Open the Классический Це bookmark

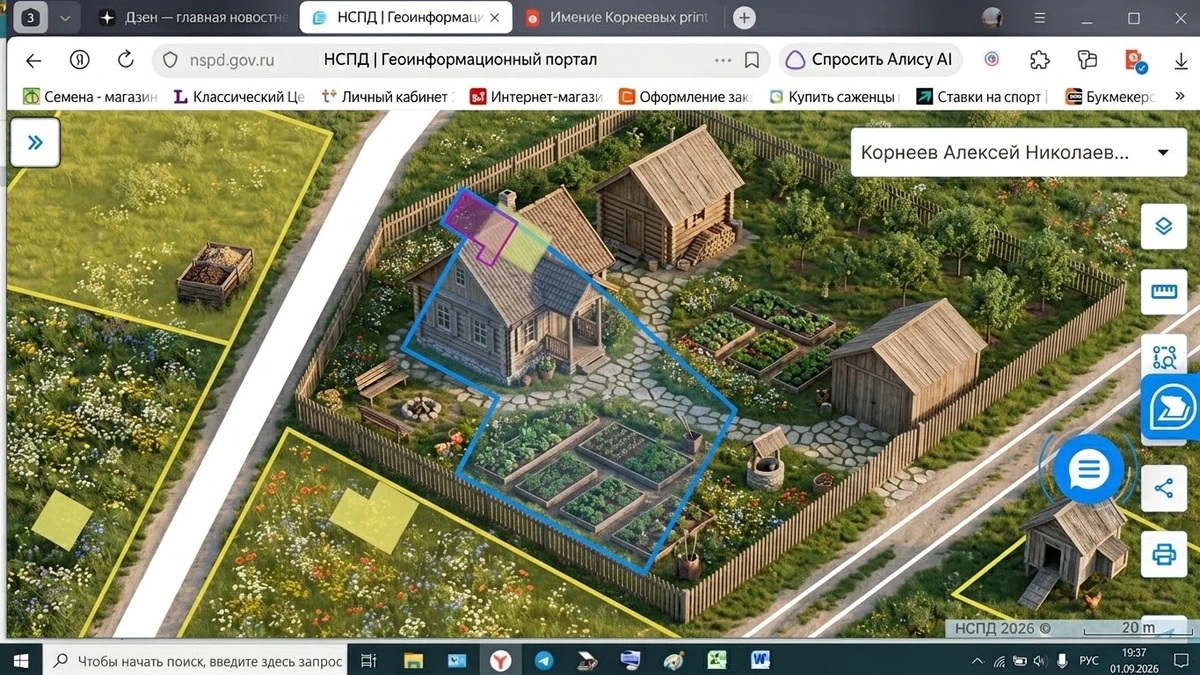pyautogui.click(x=239, y=97)
